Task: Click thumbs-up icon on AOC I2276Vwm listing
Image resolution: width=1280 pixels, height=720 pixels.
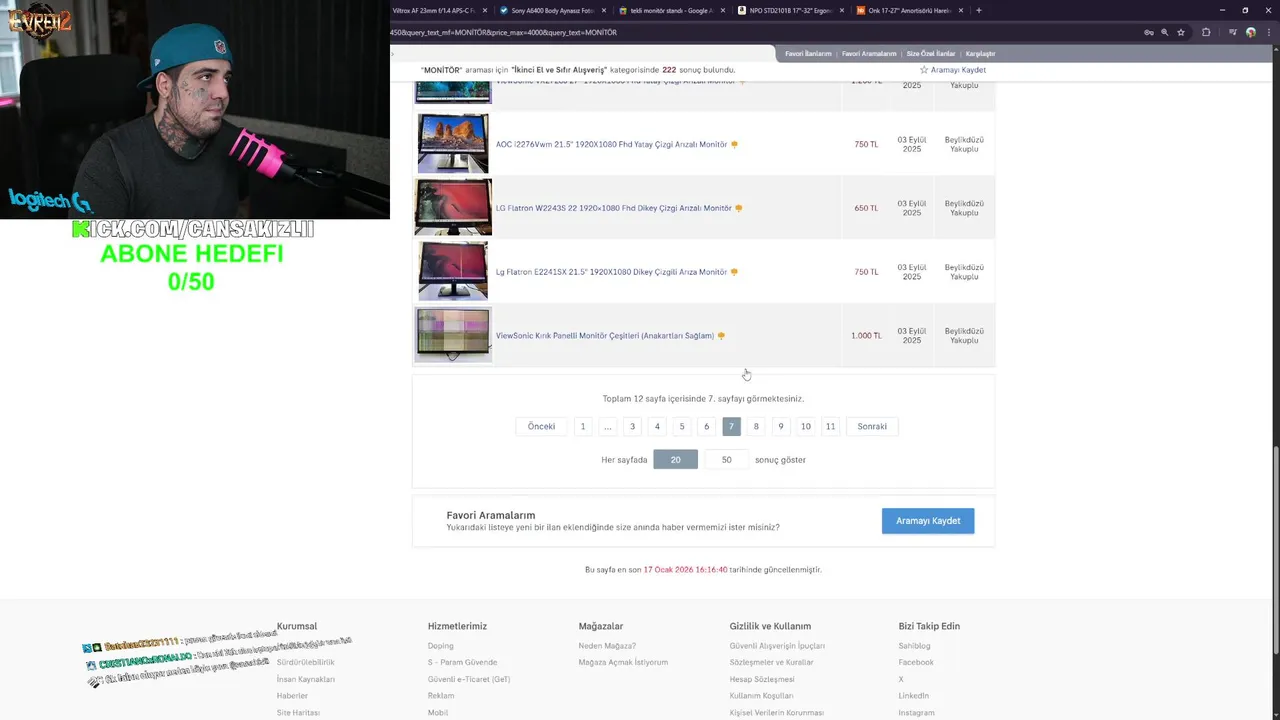Action: pos(734,144)
